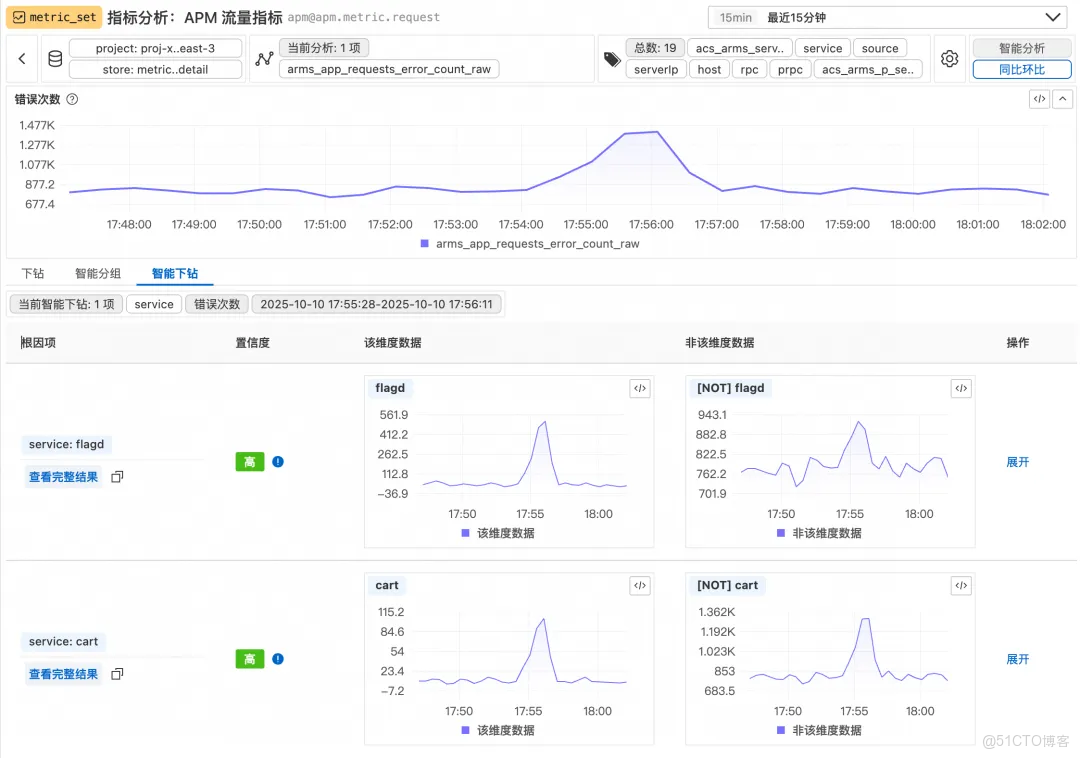Click the 同比环比 button

[x=1022, y=69]
